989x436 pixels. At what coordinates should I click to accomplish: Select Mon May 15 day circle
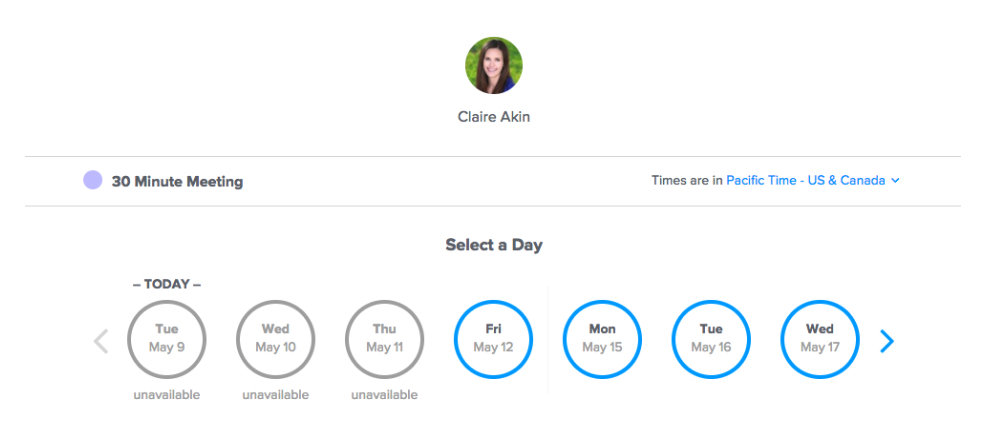602,339
